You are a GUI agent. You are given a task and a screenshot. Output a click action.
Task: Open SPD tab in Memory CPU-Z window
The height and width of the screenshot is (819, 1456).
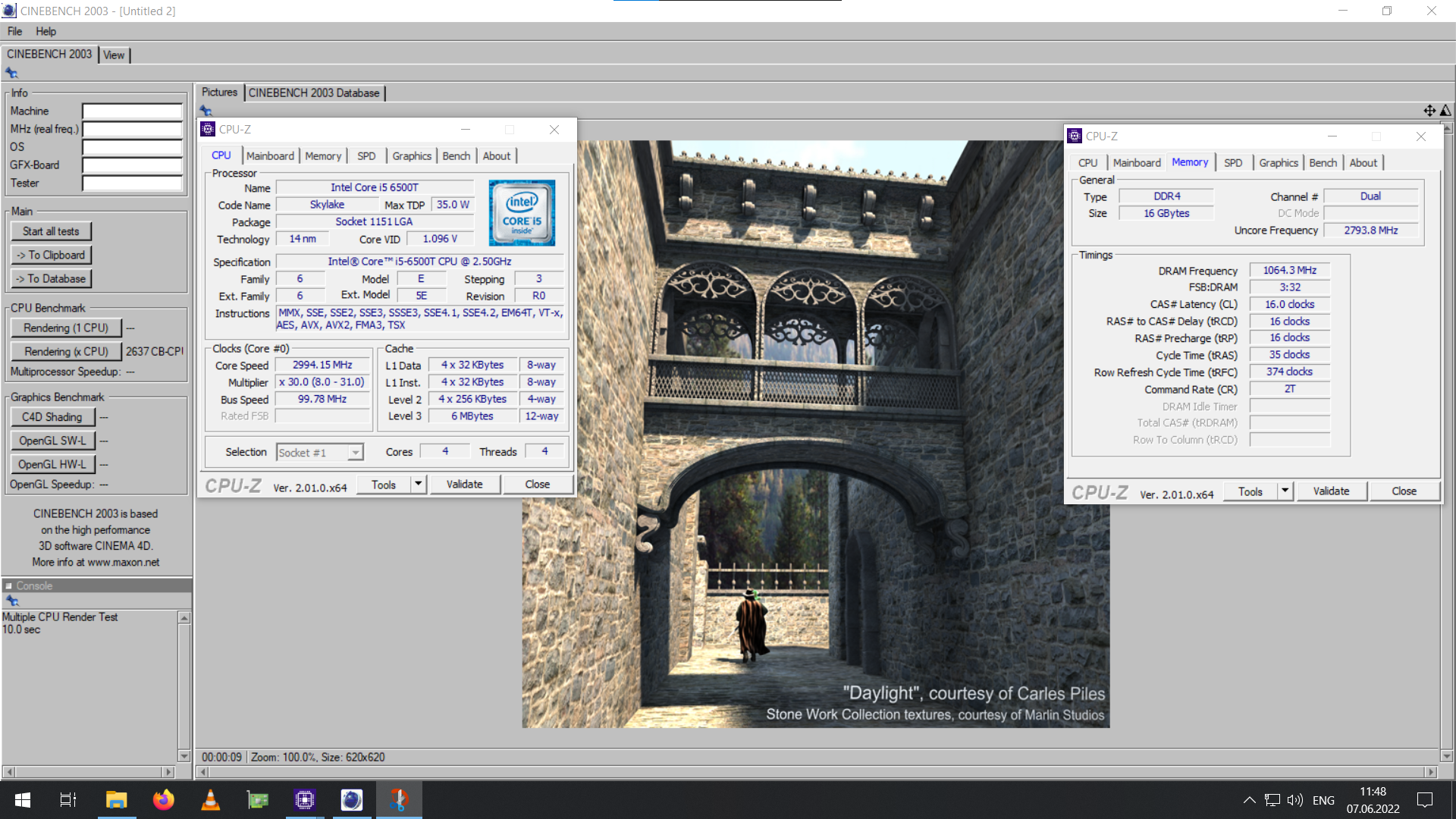click(x=1233, y=163)
